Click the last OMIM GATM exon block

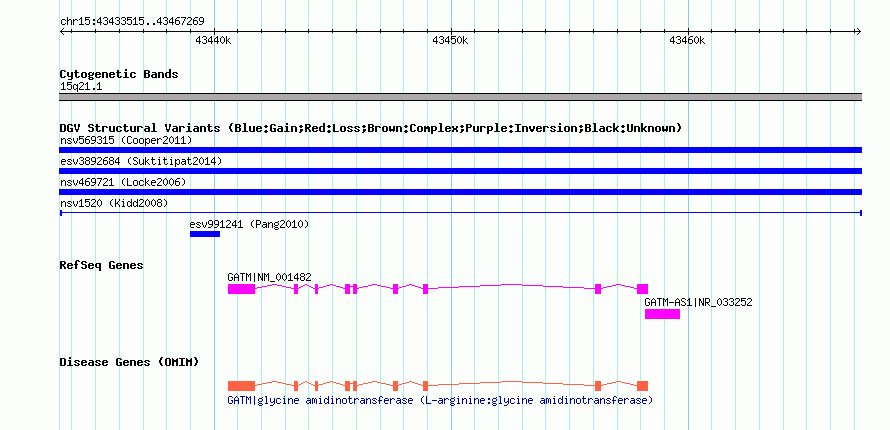(x=643, y=386)
